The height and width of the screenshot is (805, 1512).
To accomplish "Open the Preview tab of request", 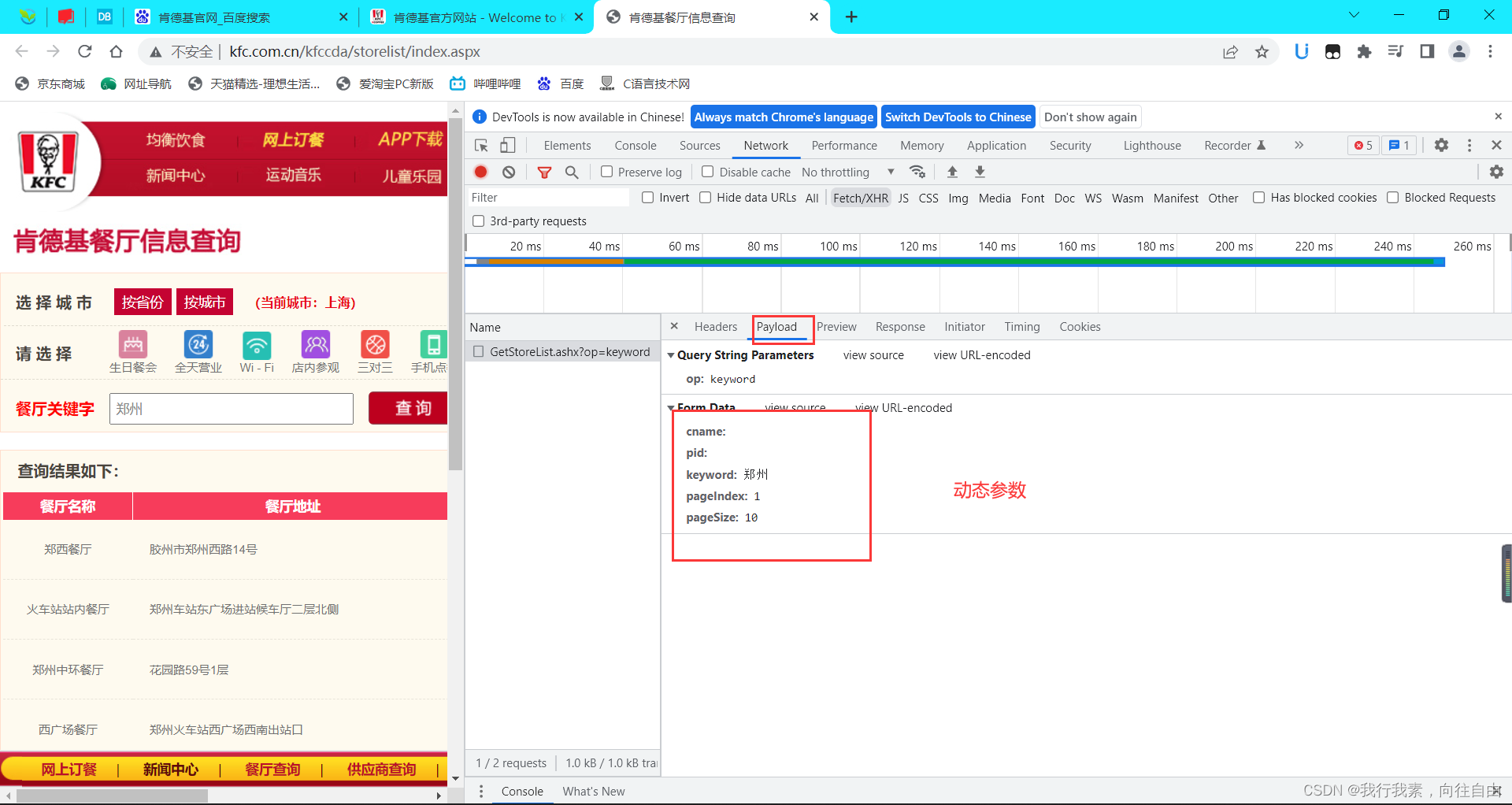I will pos(836,327).
